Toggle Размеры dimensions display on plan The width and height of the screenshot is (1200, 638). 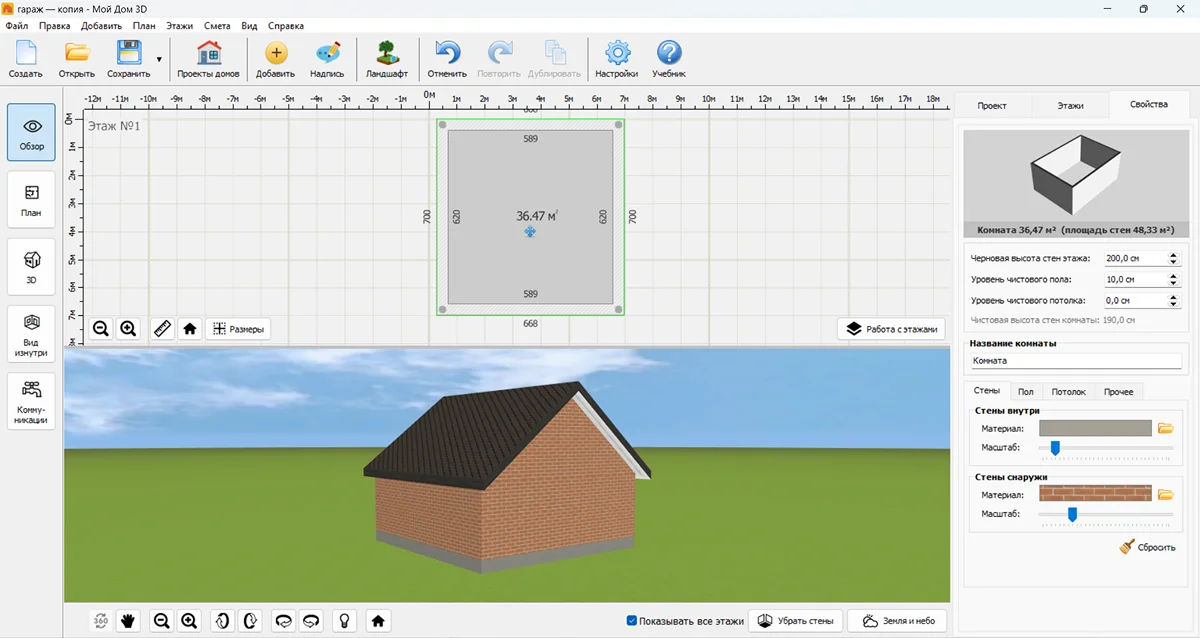coord(237,328)
